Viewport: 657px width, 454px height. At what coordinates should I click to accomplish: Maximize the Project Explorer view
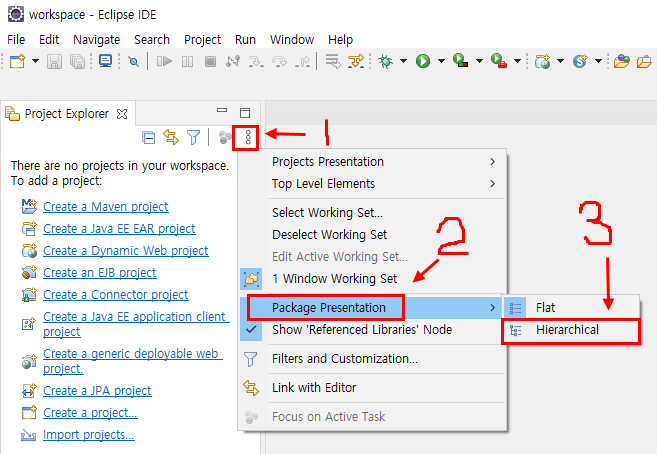coord(245,113)
